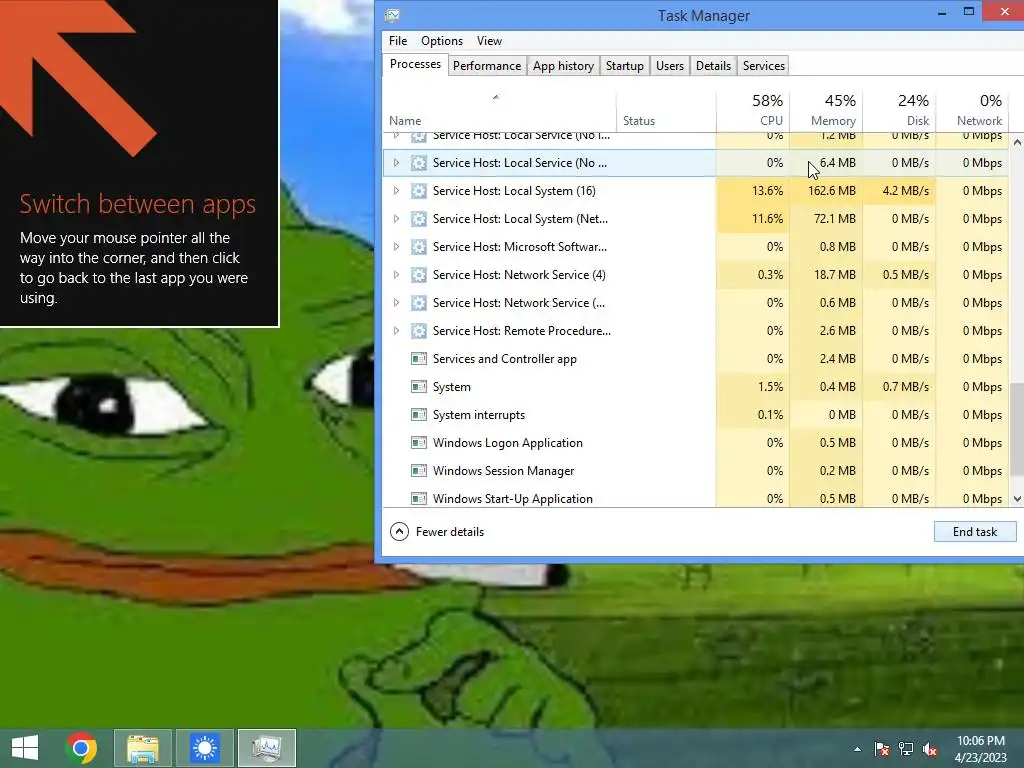Select the System interrupts row name
Image resolution: width=1024 pixels, height=768 pixels.
click(479, 415)
